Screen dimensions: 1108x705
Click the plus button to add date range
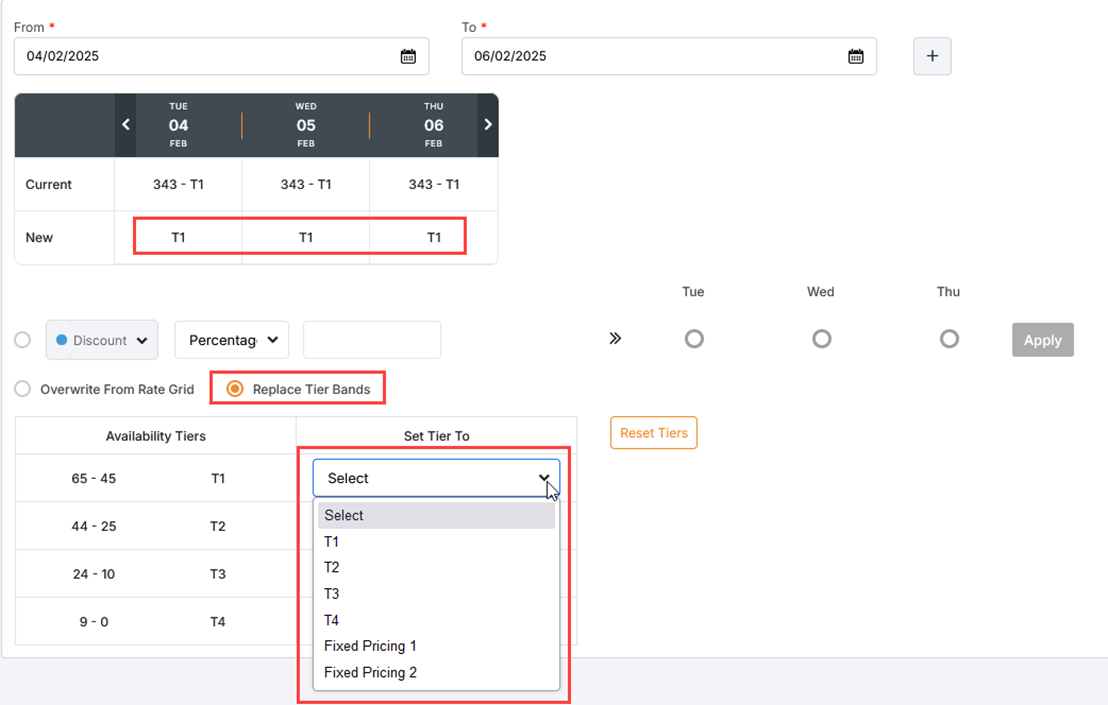[x=932, y=57]
